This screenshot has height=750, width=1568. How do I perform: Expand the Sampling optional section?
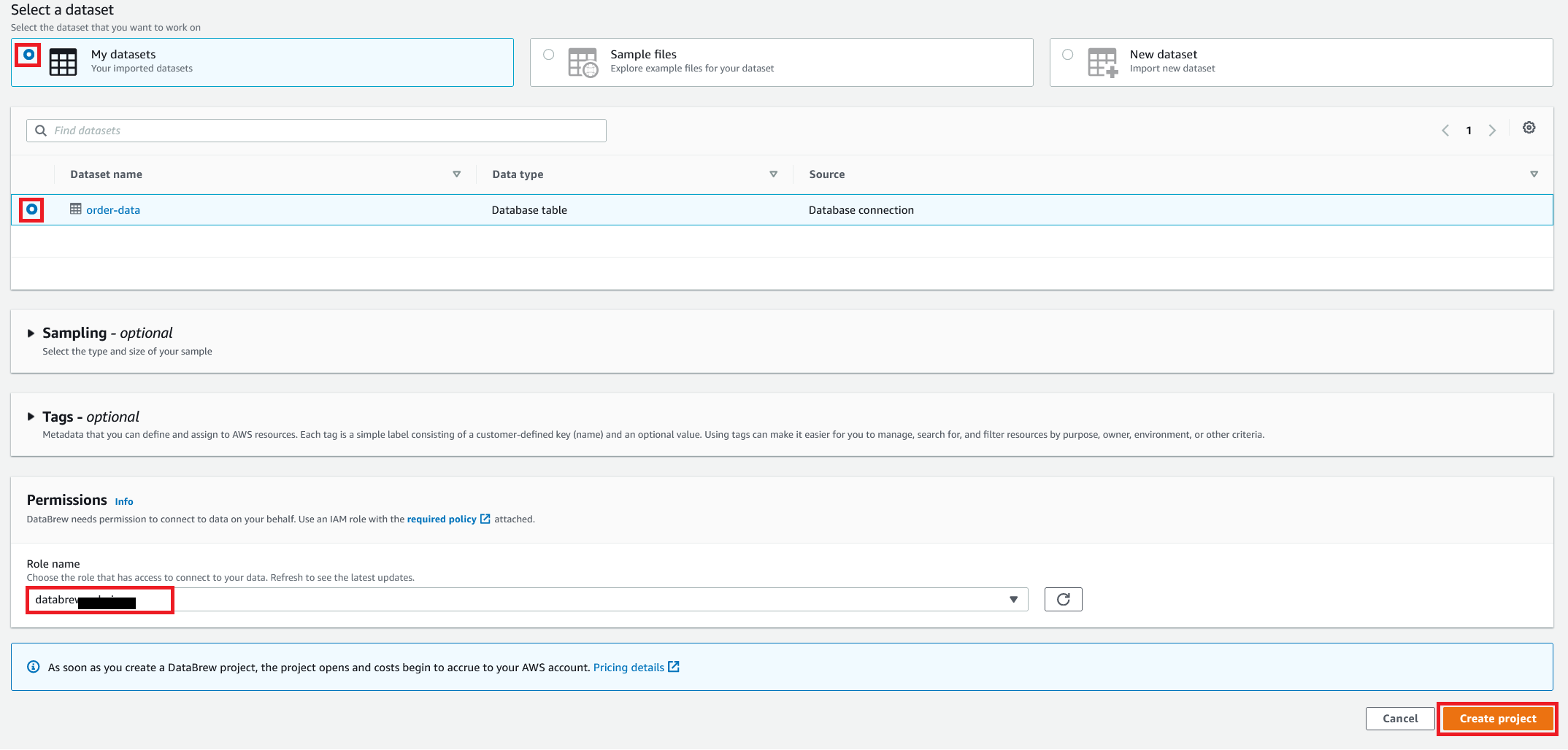click(31, 333)
